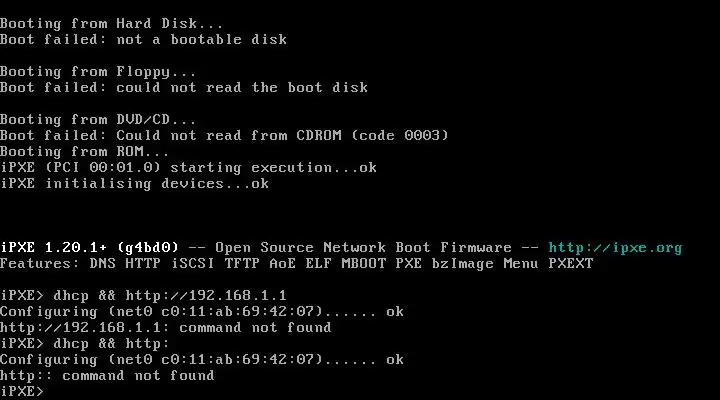Click the final empty iPXE> prompt
Image resolution: width=720 pixels, height=400 pixels.
pyautogui.click(x=22, y=391)
